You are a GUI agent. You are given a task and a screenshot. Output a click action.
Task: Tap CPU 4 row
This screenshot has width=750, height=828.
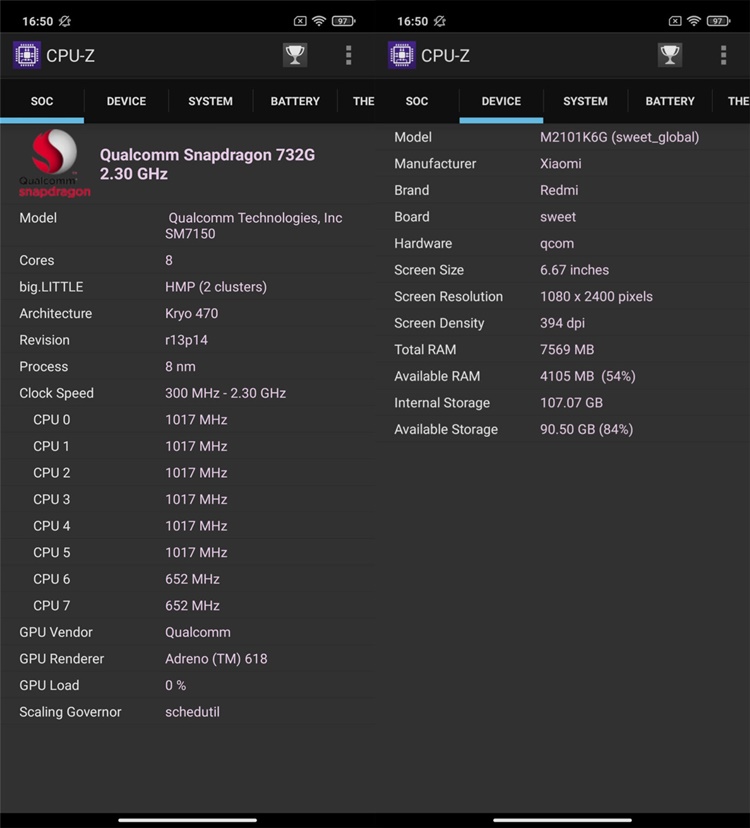click(x=188, y=526)
